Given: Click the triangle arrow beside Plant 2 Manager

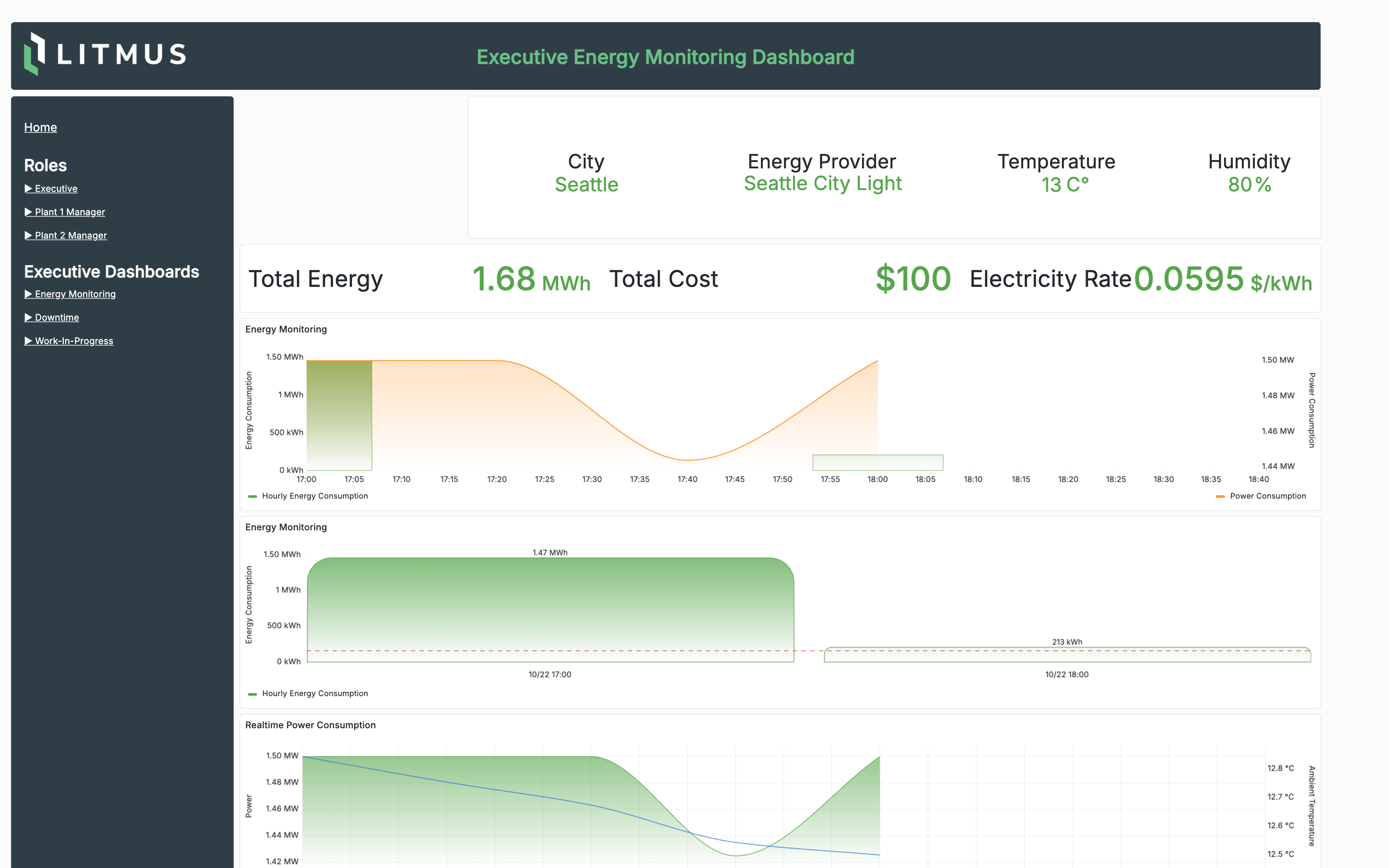Looking at the screenshot, I should click(x=28, y=235).
